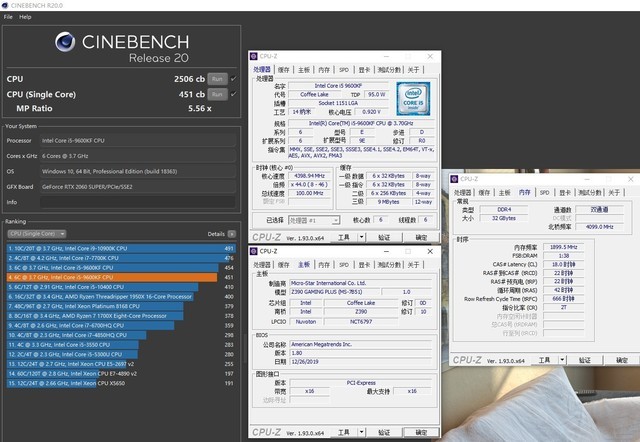Click 确定 button in top CPU-Z window

[x=421, y=238]
